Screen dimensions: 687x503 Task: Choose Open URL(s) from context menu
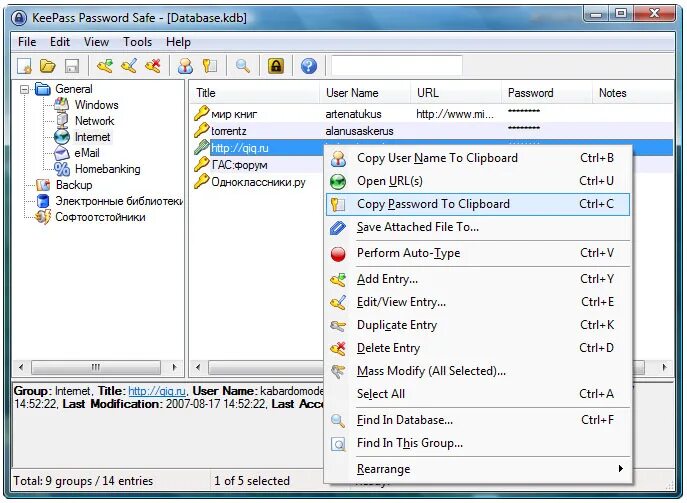478,181
